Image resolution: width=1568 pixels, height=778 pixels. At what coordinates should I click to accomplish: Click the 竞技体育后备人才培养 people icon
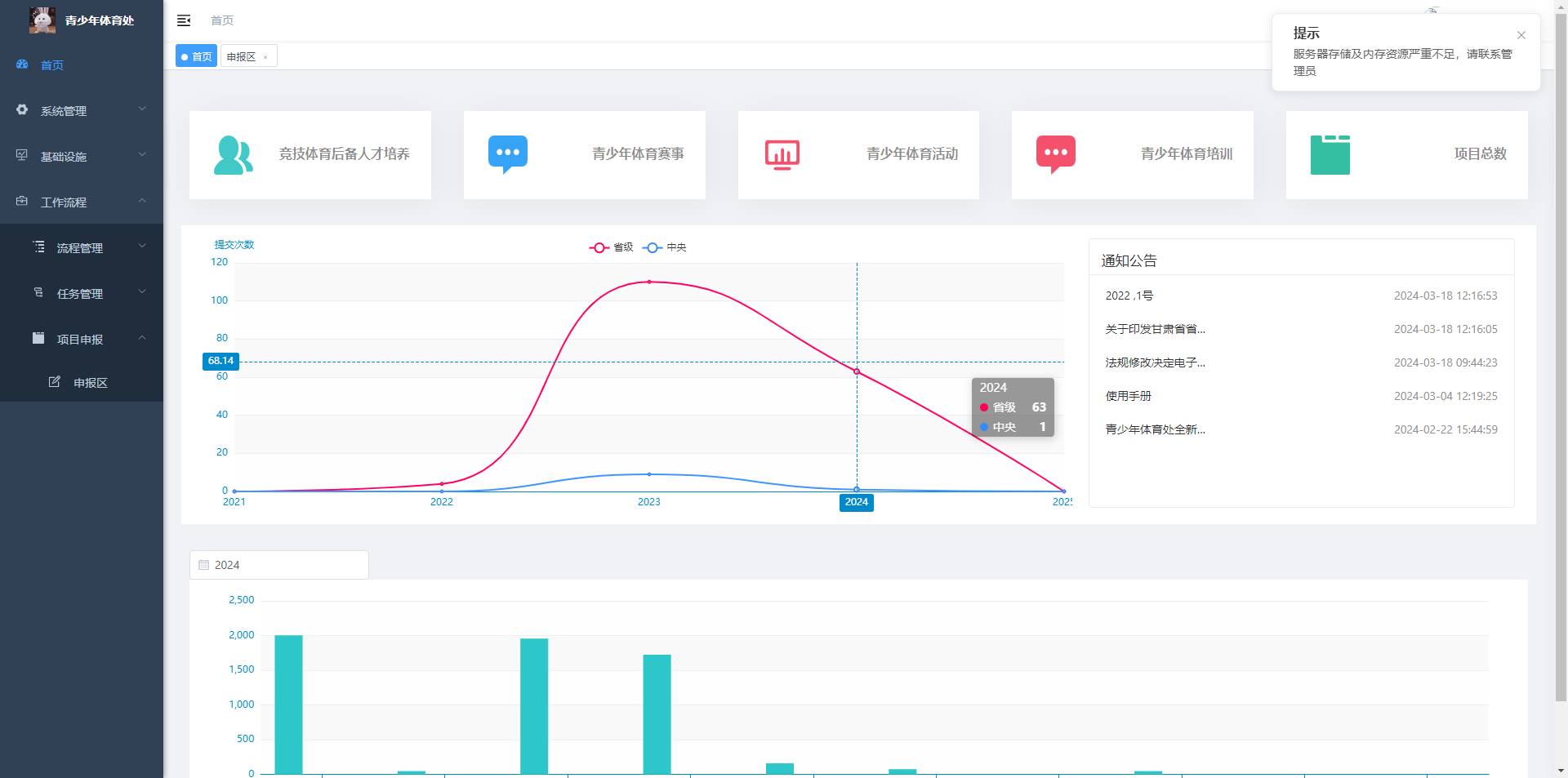[x=234, y=155]
